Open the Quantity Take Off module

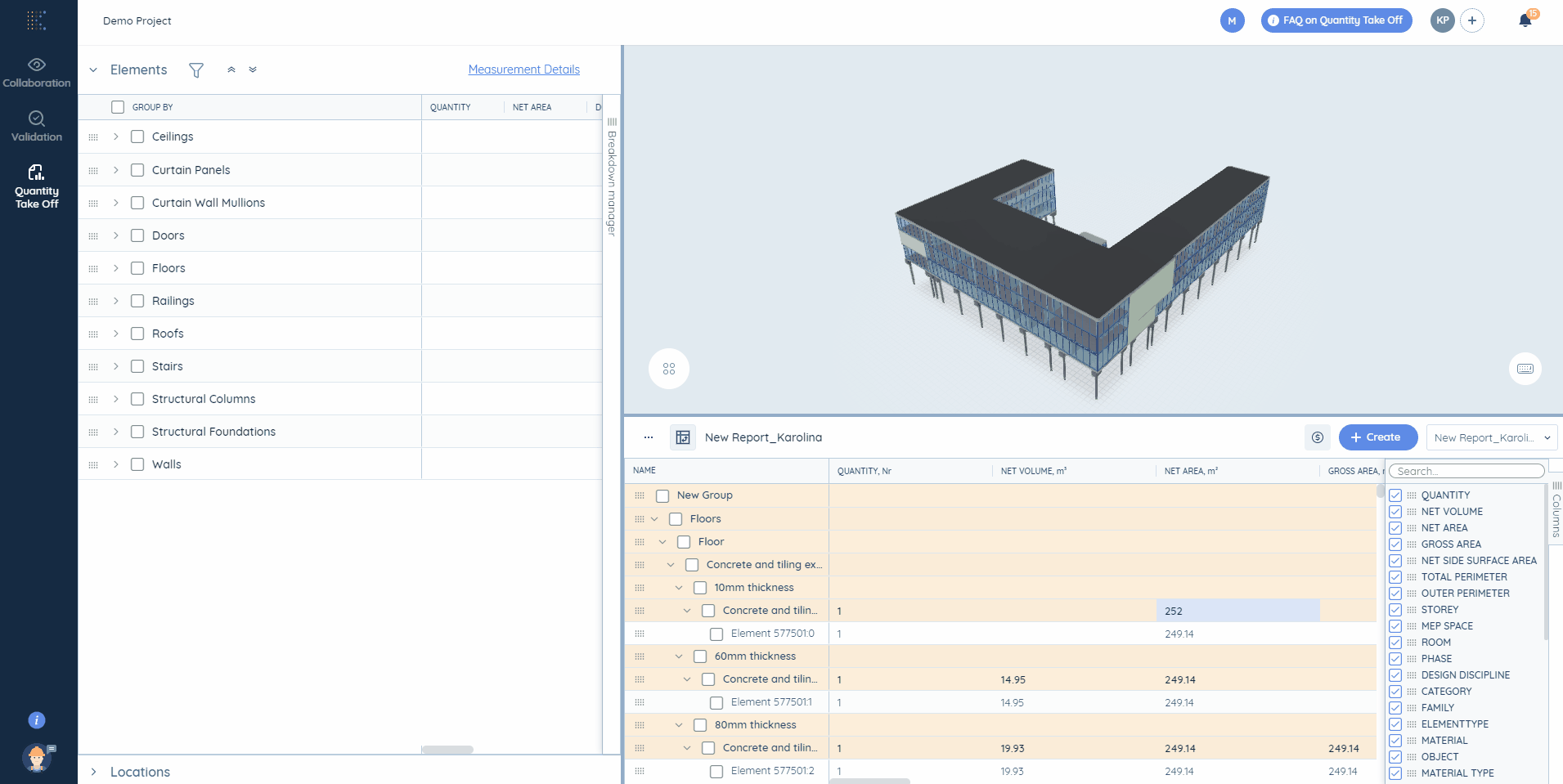[37, 186]
